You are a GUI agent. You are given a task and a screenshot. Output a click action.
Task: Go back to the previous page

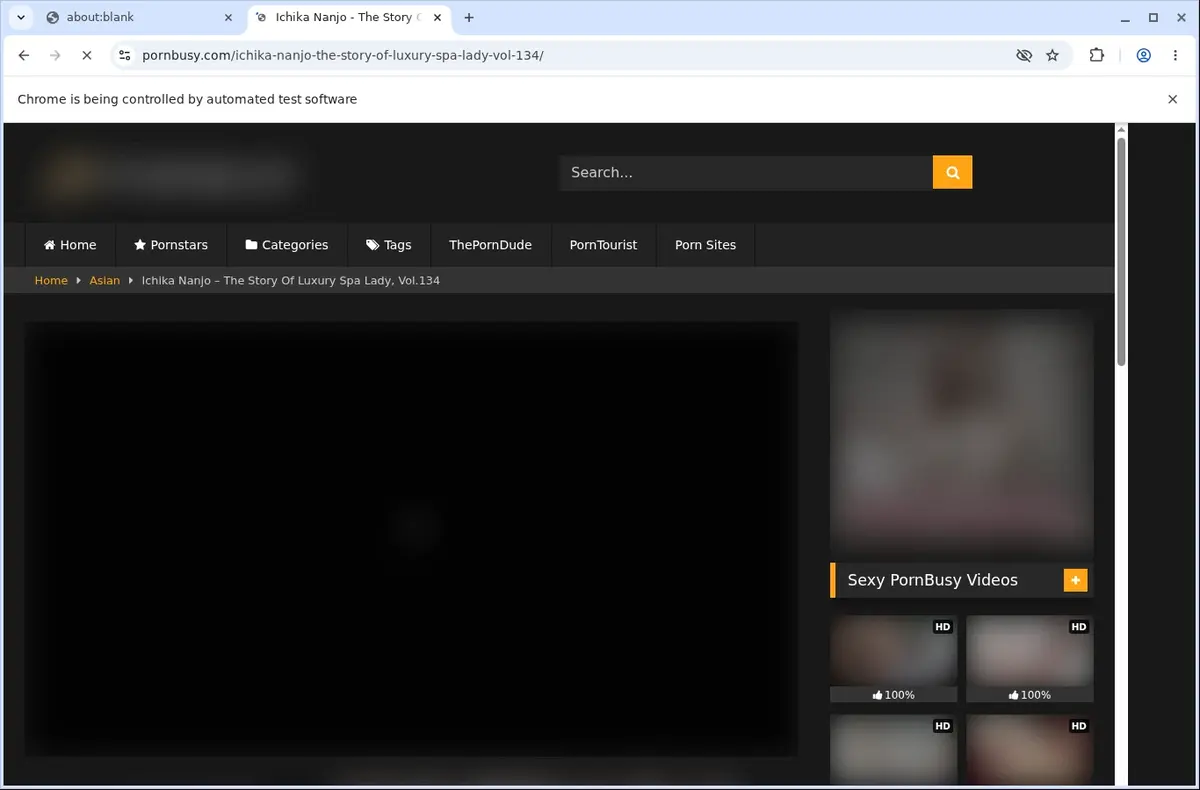(x=24, y=56)
